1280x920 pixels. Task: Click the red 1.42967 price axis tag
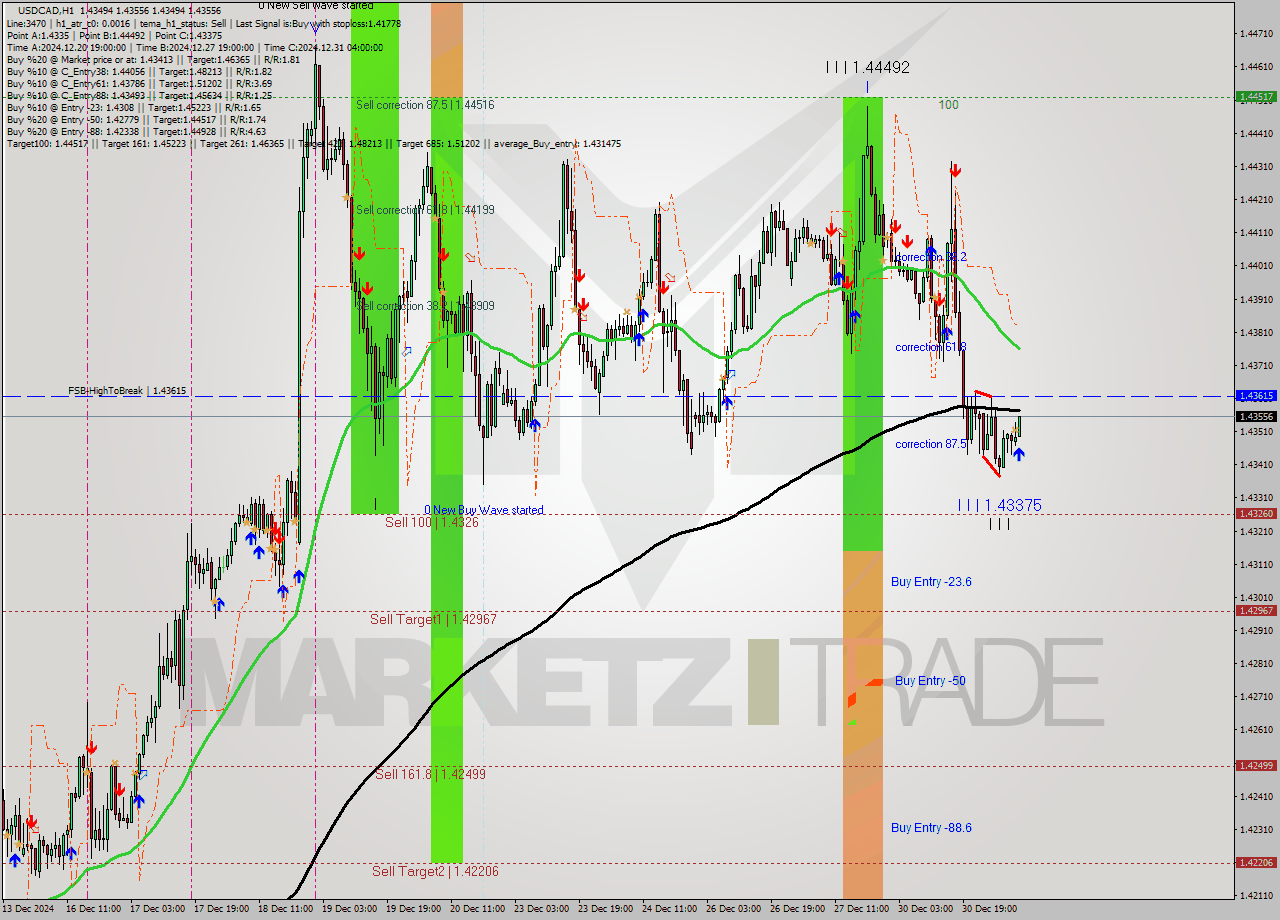pos(1256,611)
